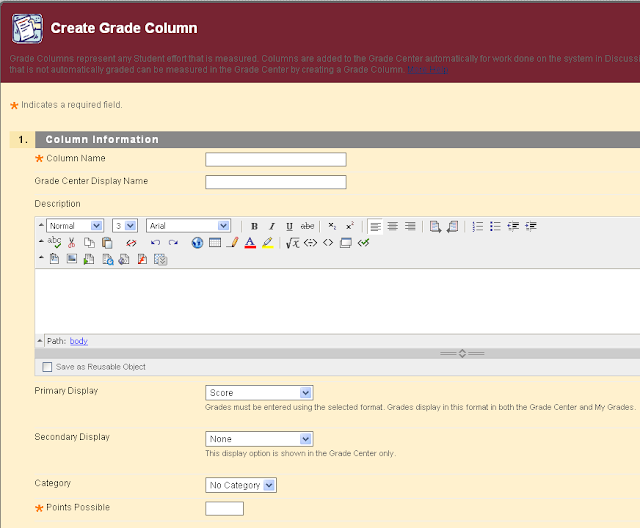Align description text left
Image resolution: width=640 pixels, height=528 pixels.
375,226
